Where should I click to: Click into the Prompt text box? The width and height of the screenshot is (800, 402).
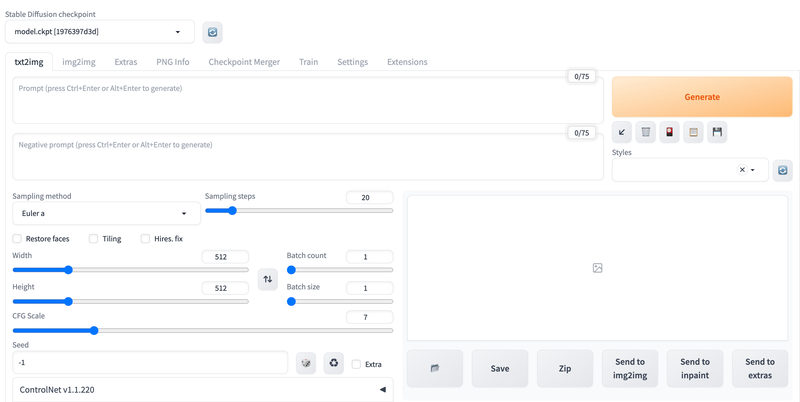point(308,100)
